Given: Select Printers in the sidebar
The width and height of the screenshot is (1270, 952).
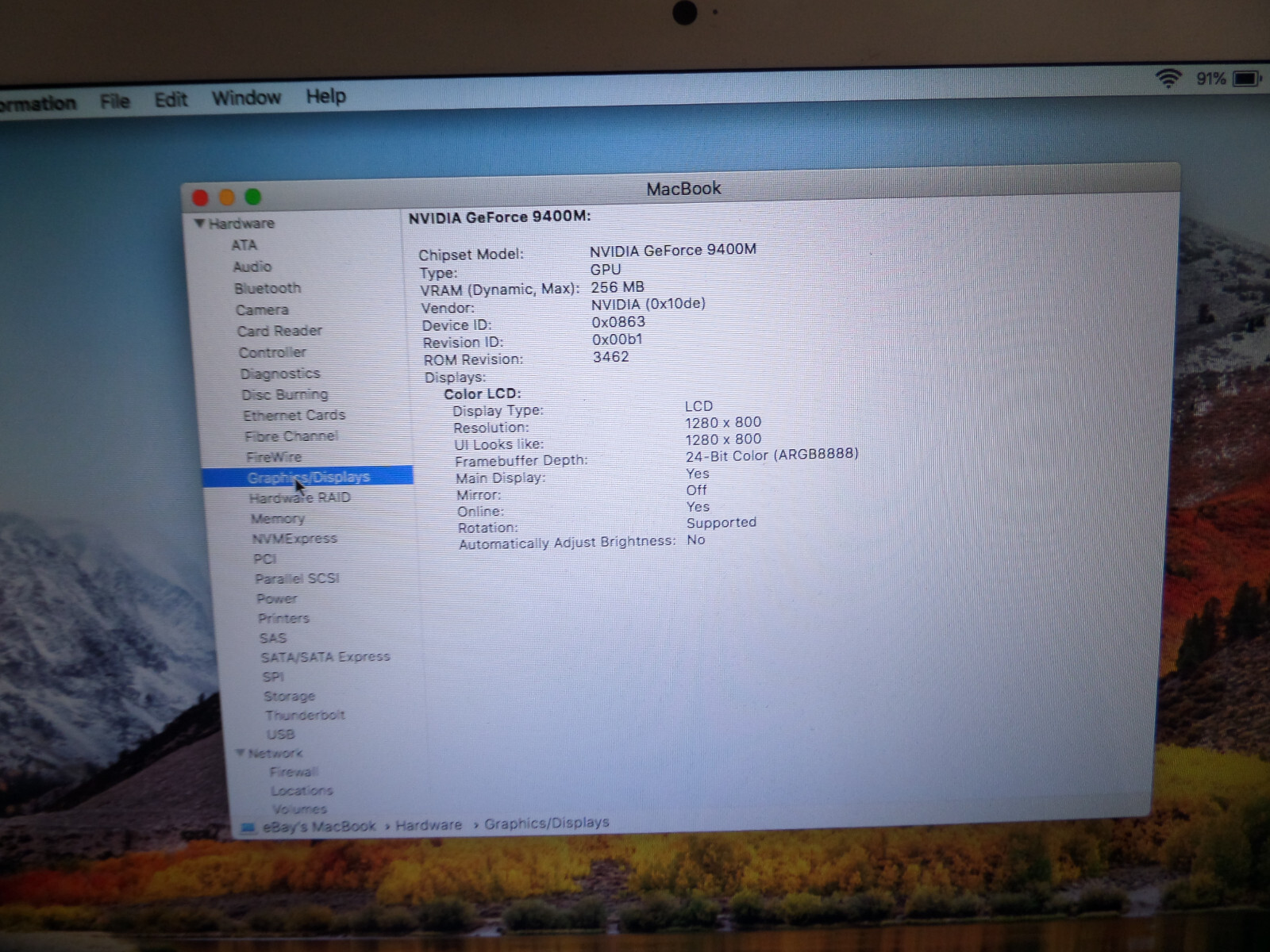Looking at the screenshot, I should (283, 618).
